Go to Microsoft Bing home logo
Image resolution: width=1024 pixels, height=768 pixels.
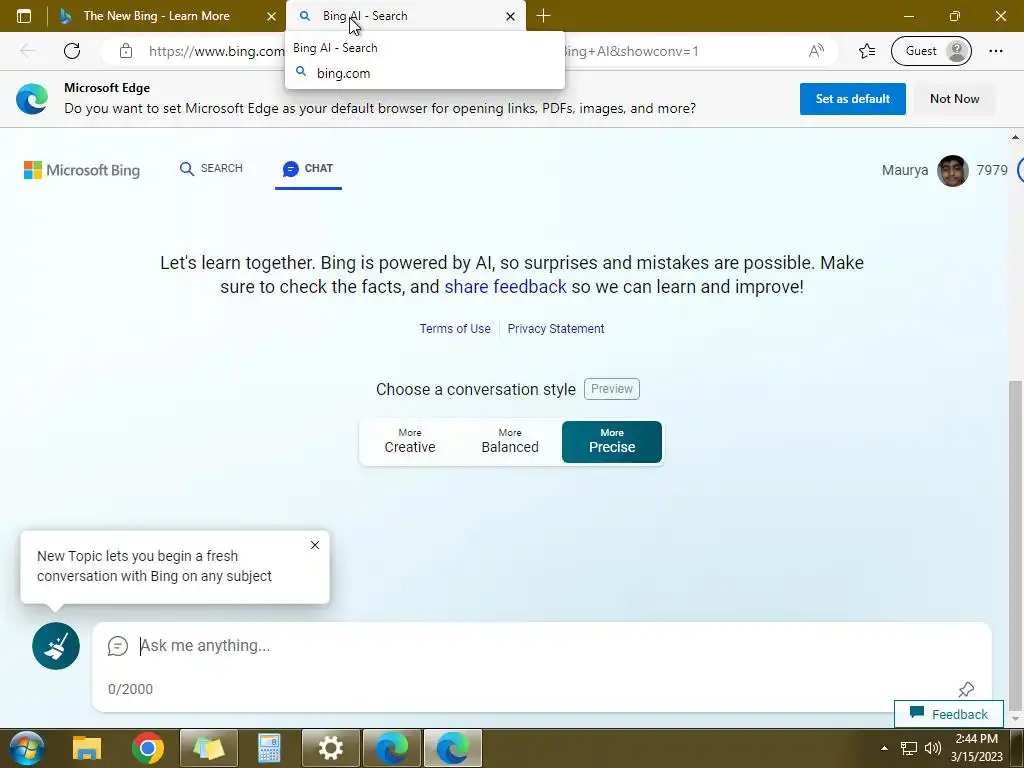click(x=82, y=170)
